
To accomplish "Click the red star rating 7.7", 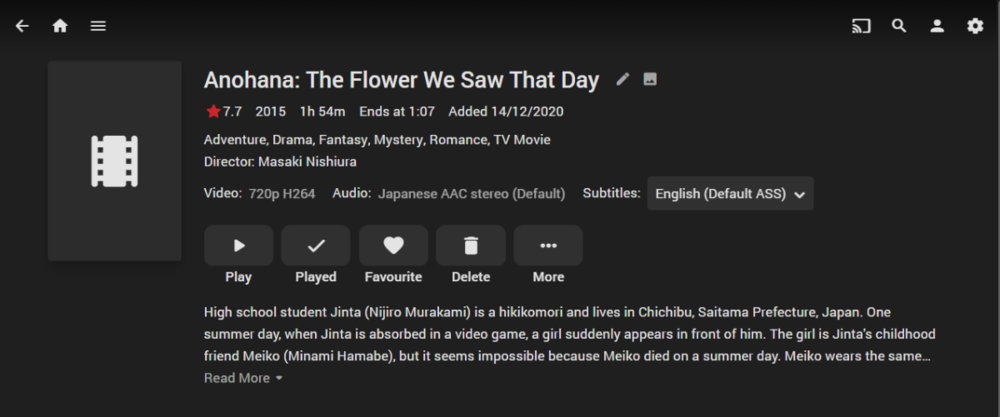I will 224,111.
